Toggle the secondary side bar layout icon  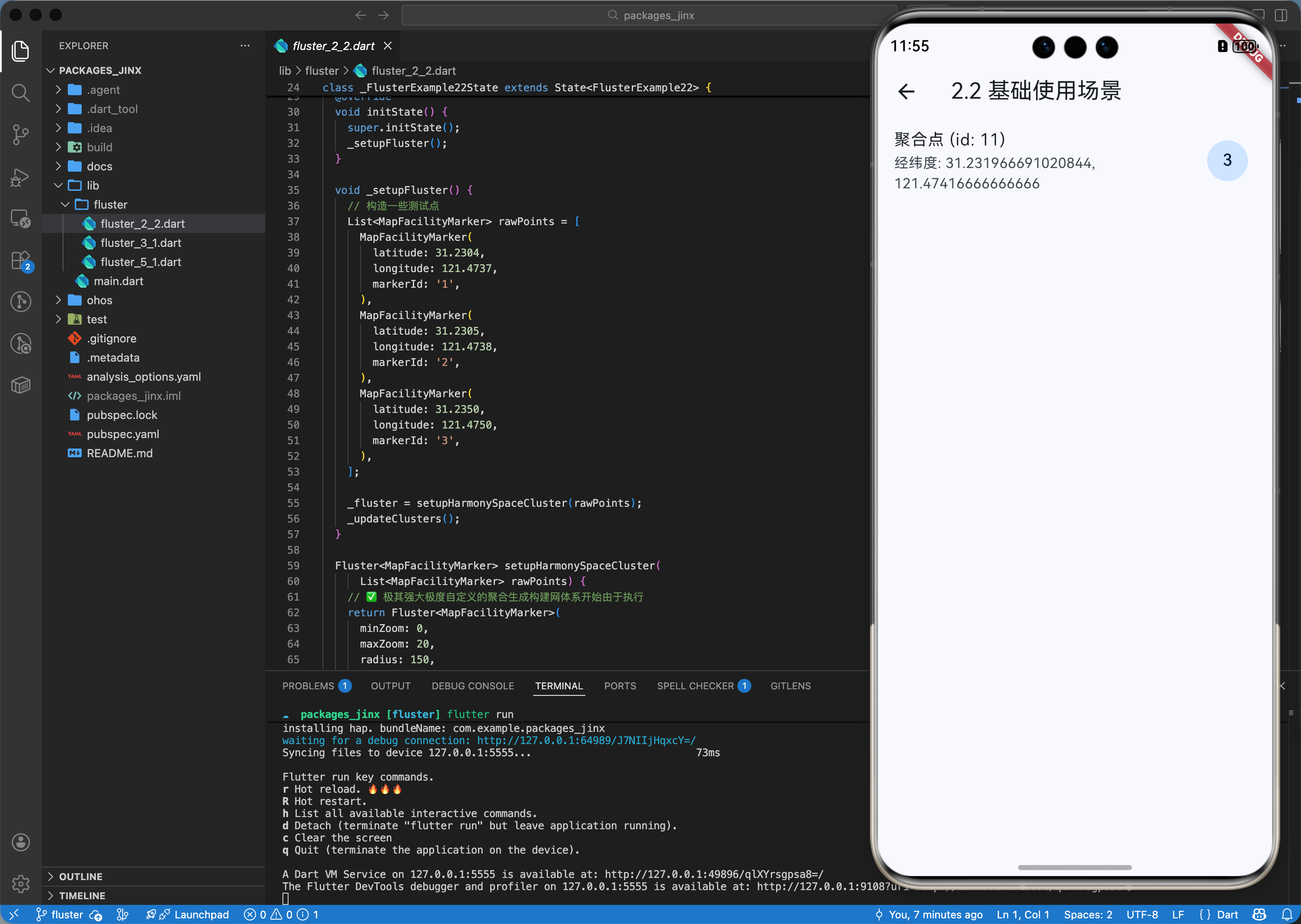1281,15
